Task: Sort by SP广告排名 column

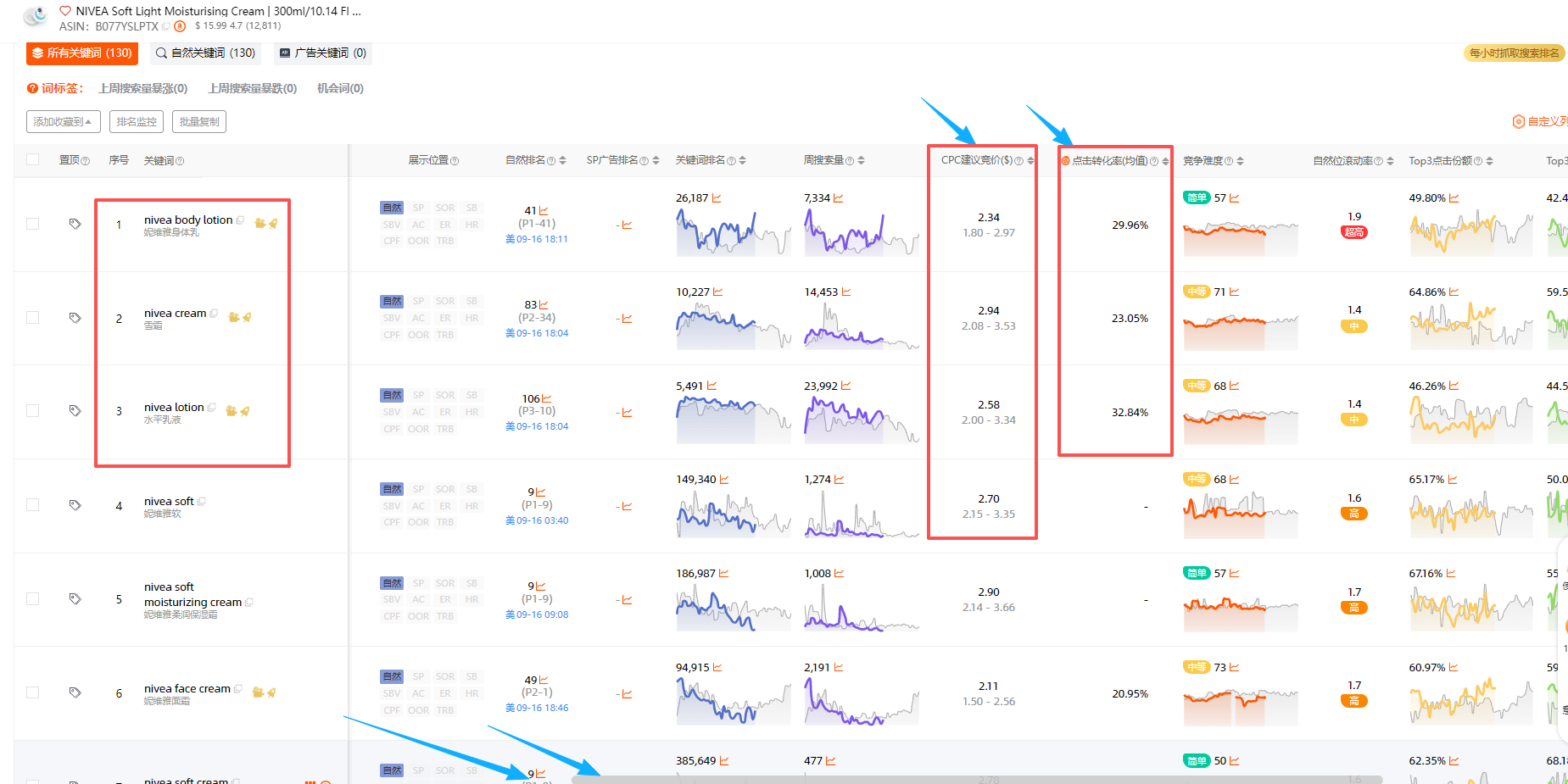Action: [656, 161]
